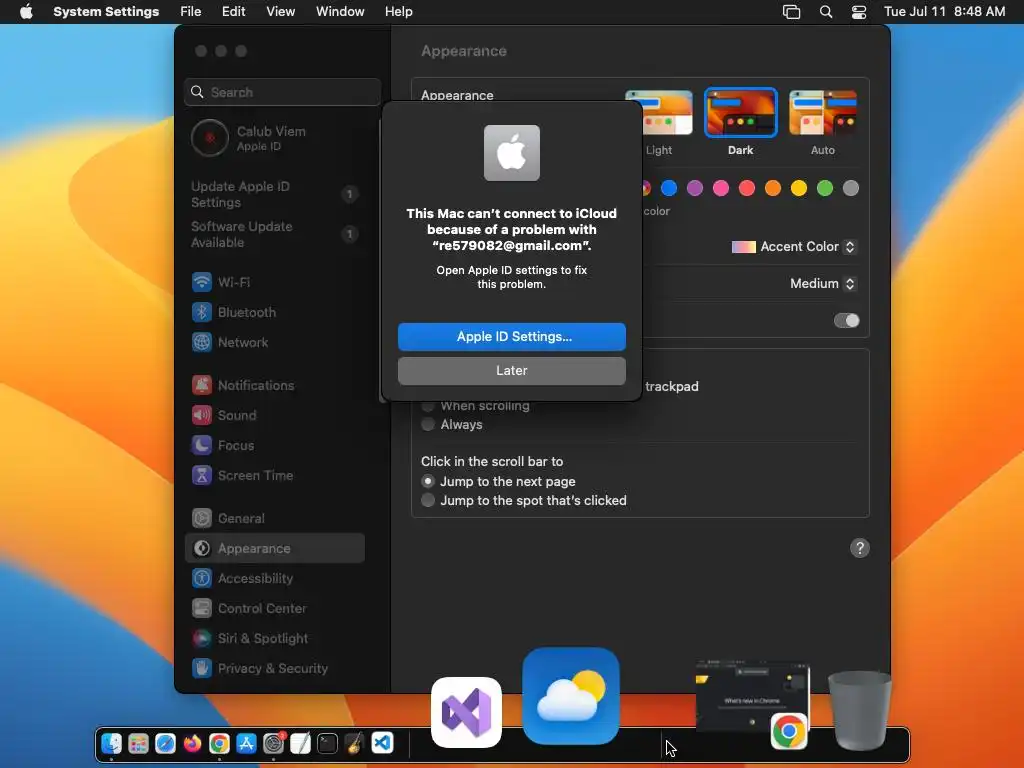Pick the green accent color
The width and height of the screenshot is (1024, 768).
coord(825,188)
